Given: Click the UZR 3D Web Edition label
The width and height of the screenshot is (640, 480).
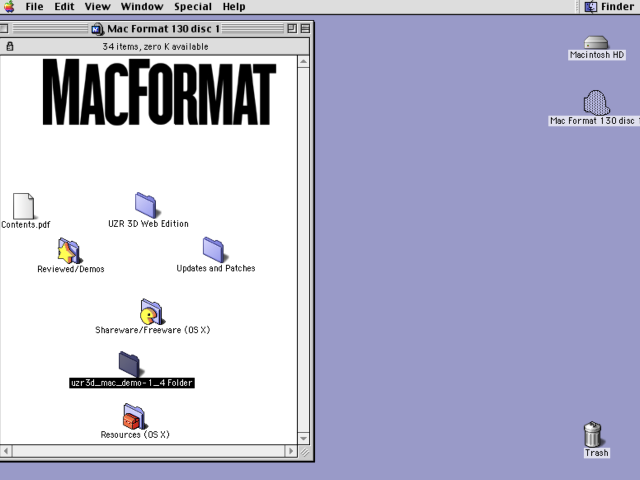Looking at the screenshot, I should coord(148,224).
